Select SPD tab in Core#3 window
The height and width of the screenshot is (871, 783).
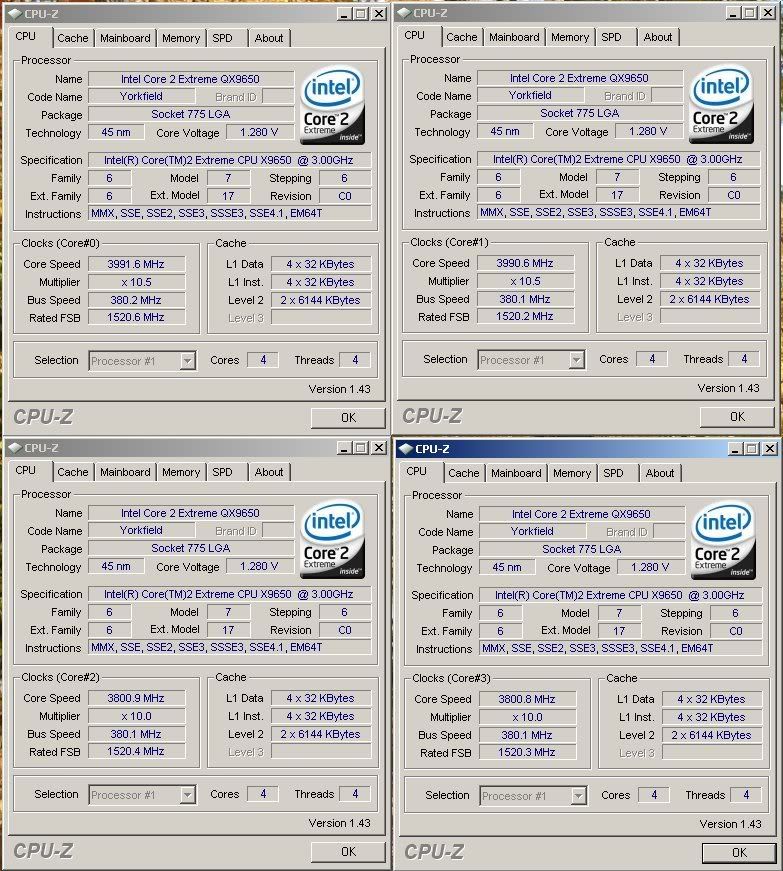[x=613, y=473]
